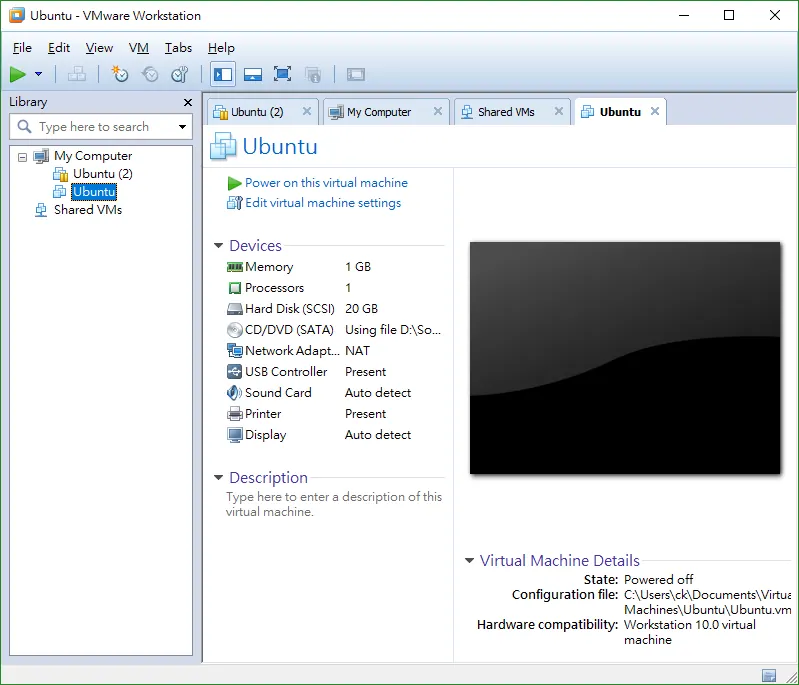Screen dimensions: 799x685
Task: Click the green Power On toolbar button
Action: pos(18,74)
